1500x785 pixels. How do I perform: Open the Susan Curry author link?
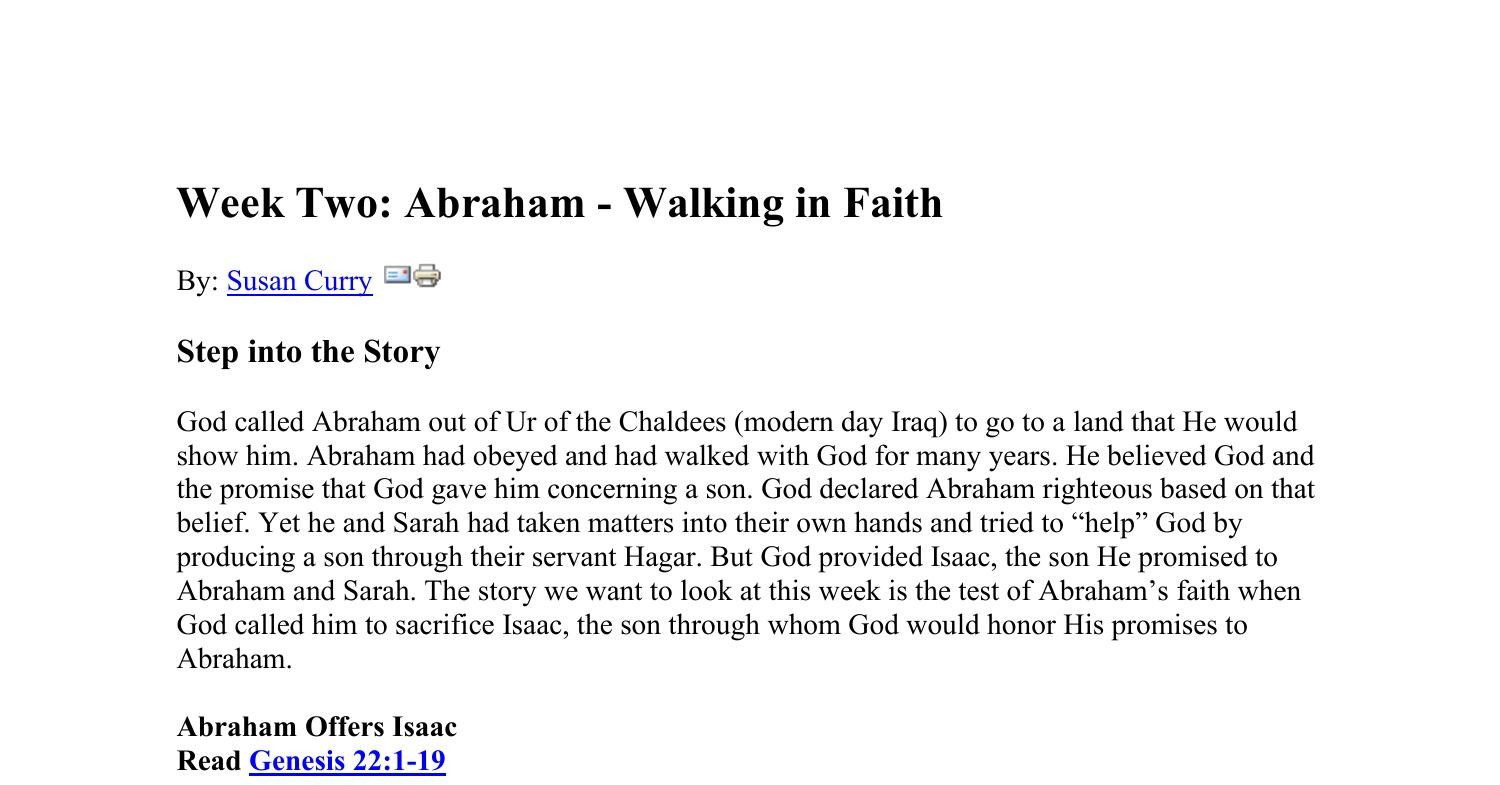coord(299,281)
